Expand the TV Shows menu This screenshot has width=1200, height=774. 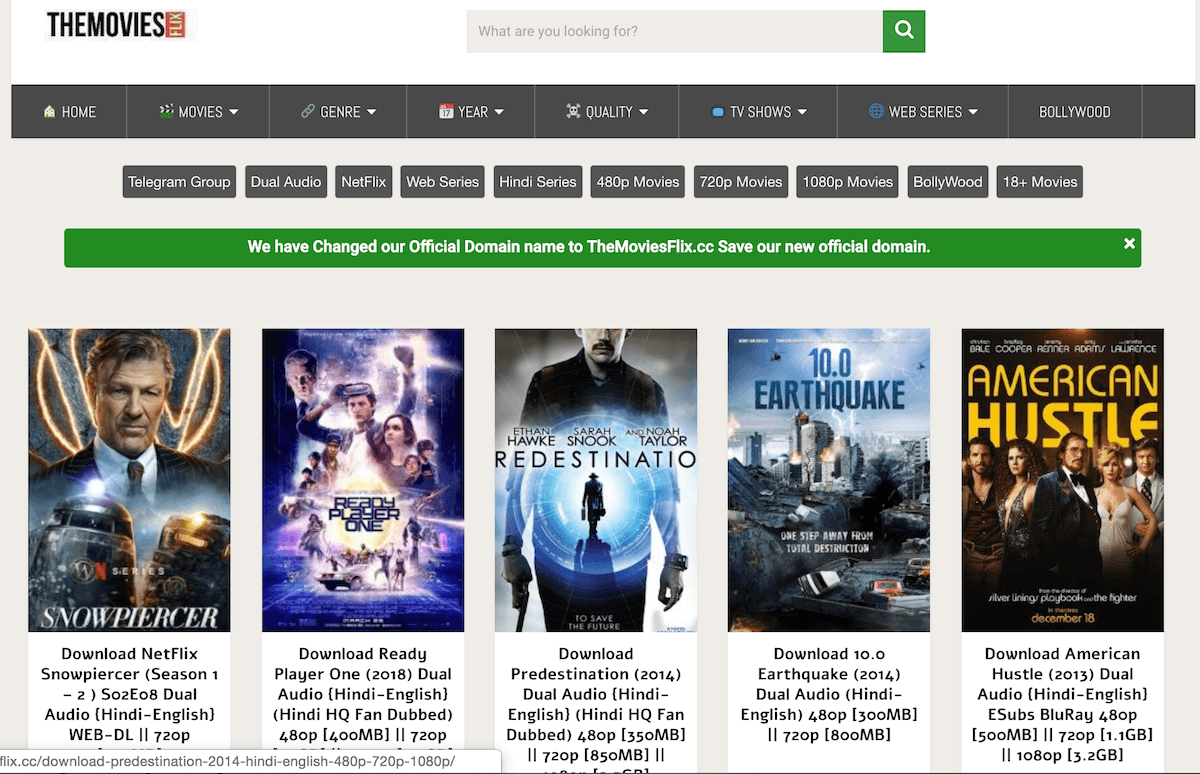(x=758, y=112)
